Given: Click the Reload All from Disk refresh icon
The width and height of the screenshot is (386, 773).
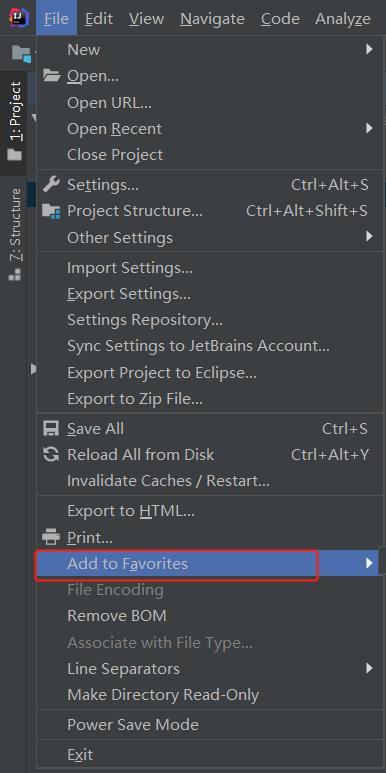Looking at the screenshot, I should click(x=51, y=455).
